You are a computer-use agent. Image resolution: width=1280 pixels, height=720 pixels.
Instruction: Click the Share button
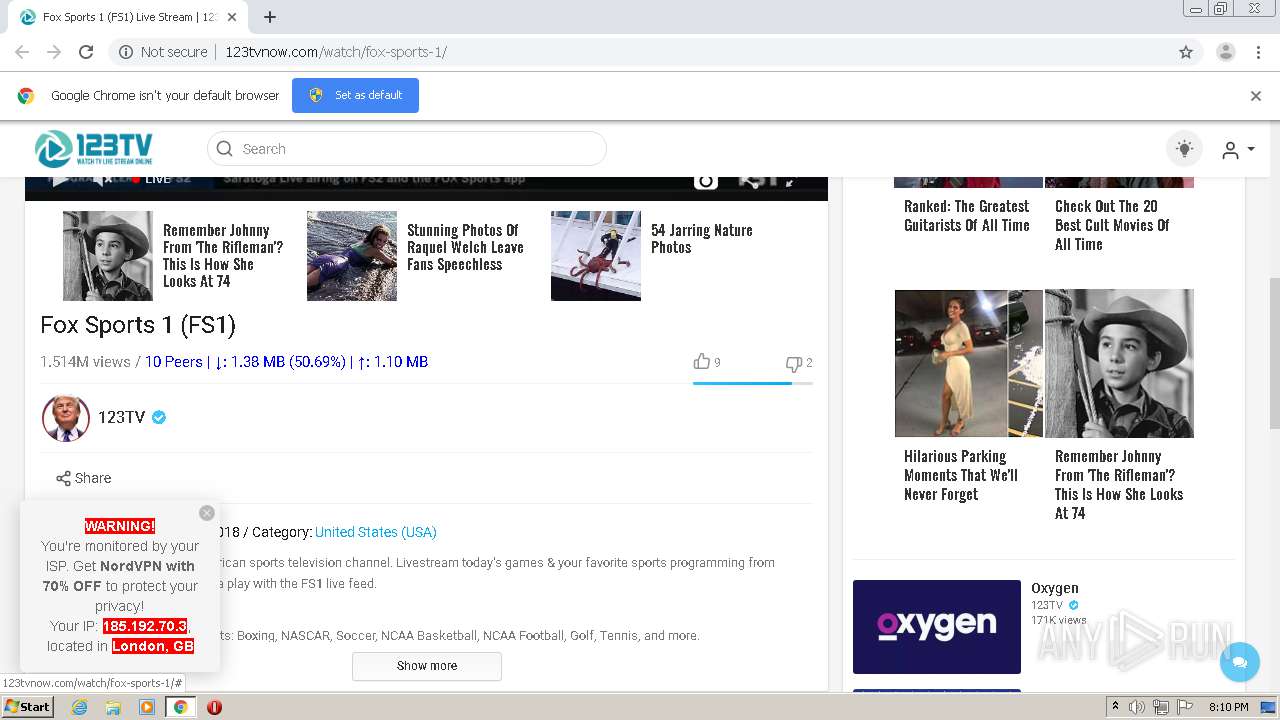pos(83,478)
